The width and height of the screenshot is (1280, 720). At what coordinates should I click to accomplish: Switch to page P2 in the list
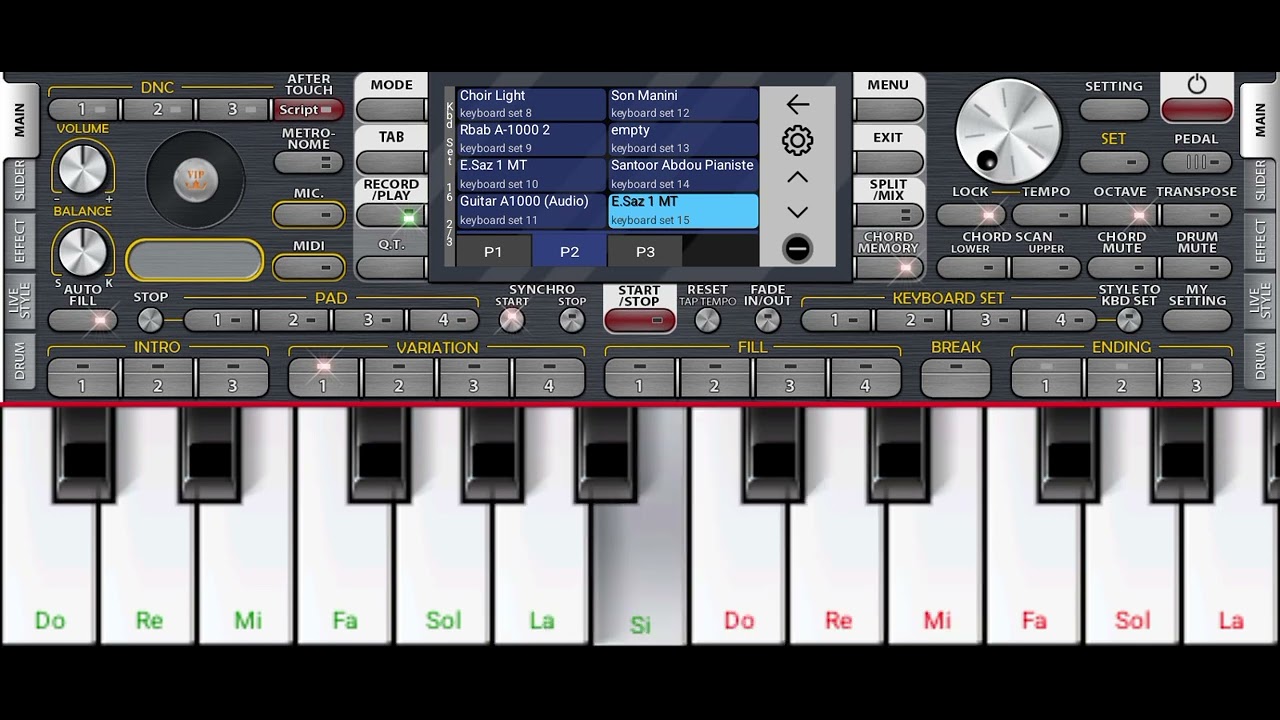(569, 251)
